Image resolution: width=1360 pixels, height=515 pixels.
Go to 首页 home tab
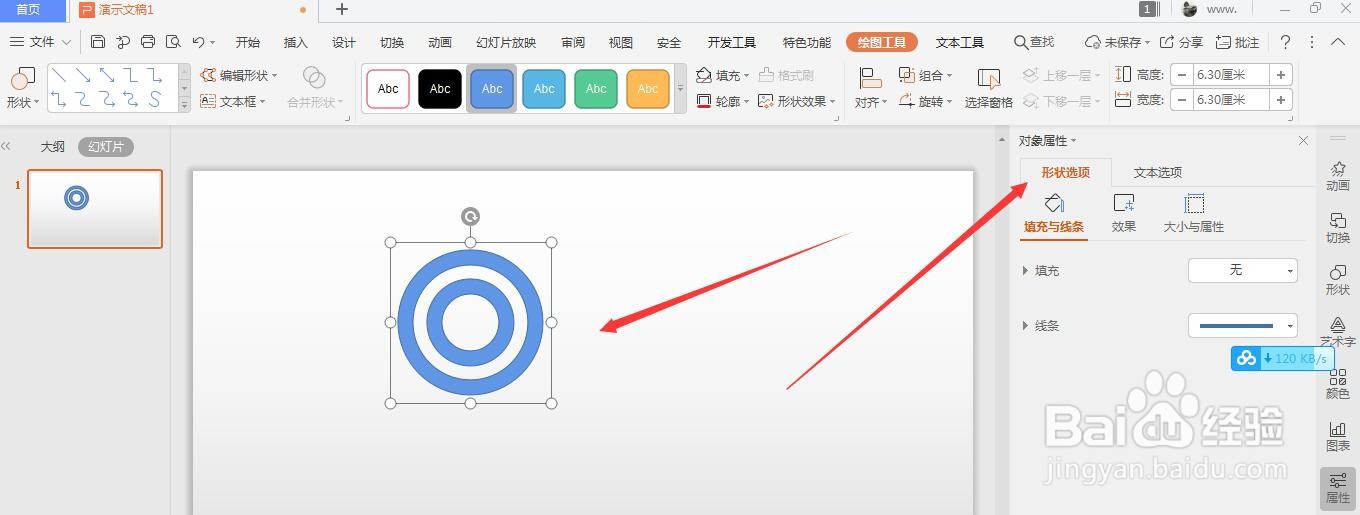tap(29, 10)
